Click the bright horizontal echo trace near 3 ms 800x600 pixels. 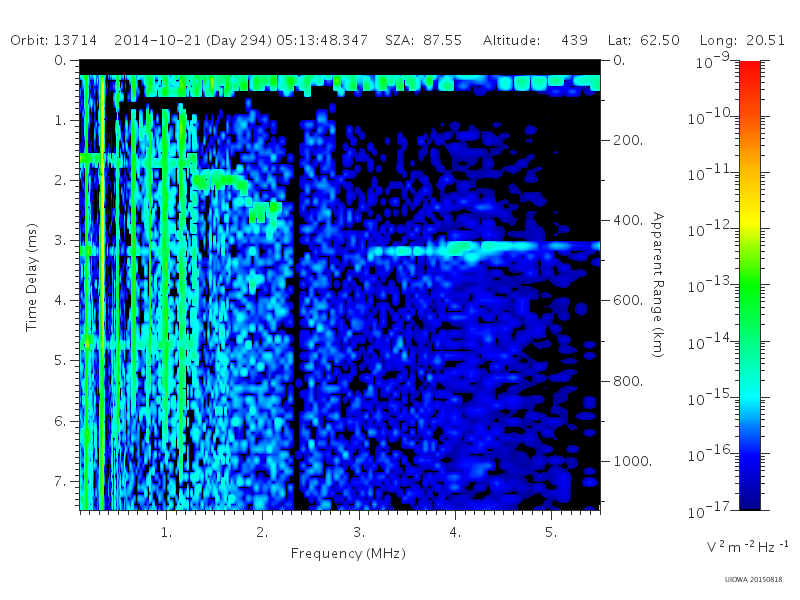click(484, 248)
